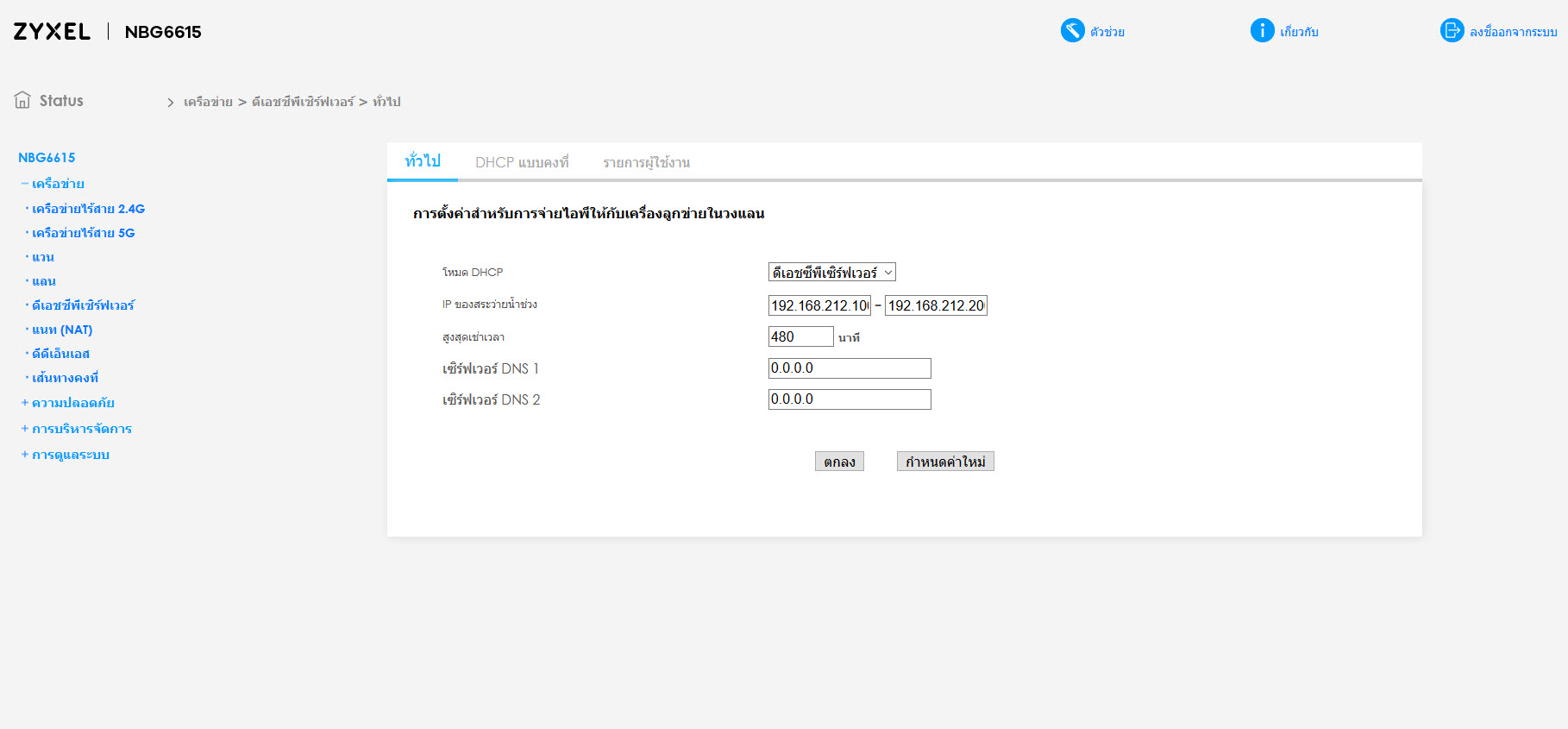The height and width of the screenshot is (729, 1568).
Task: Click the Status home icon
Action: 22,100
